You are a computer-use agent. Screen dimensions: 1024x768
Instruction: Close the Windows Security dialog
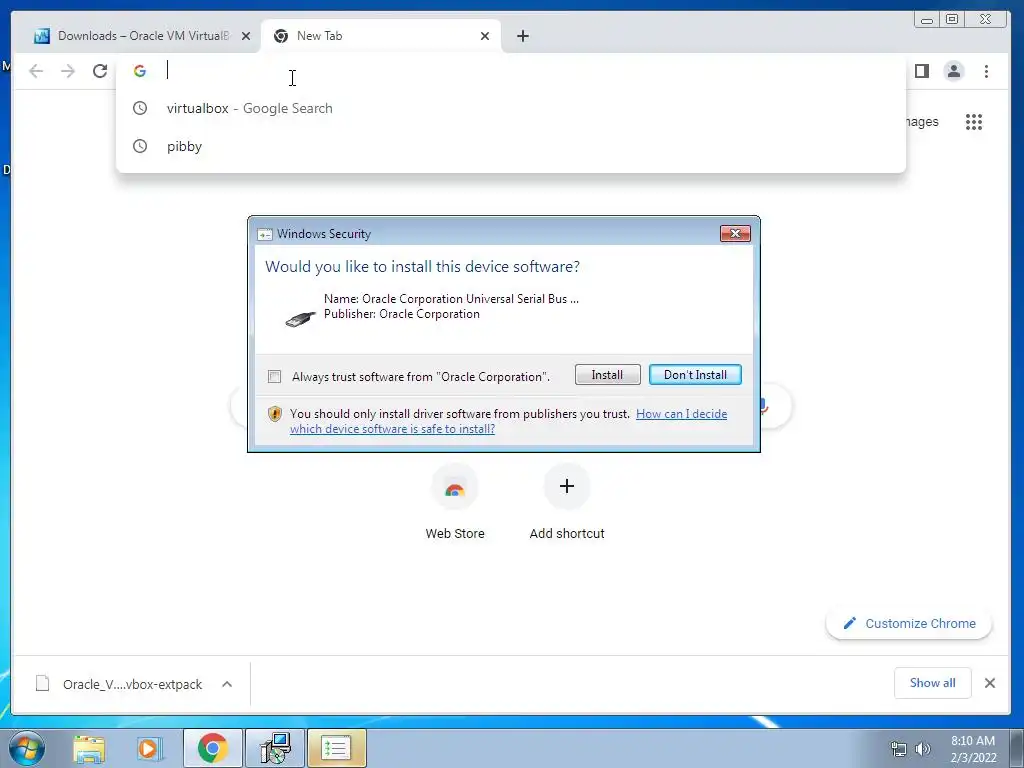click(x=735, y=233)
